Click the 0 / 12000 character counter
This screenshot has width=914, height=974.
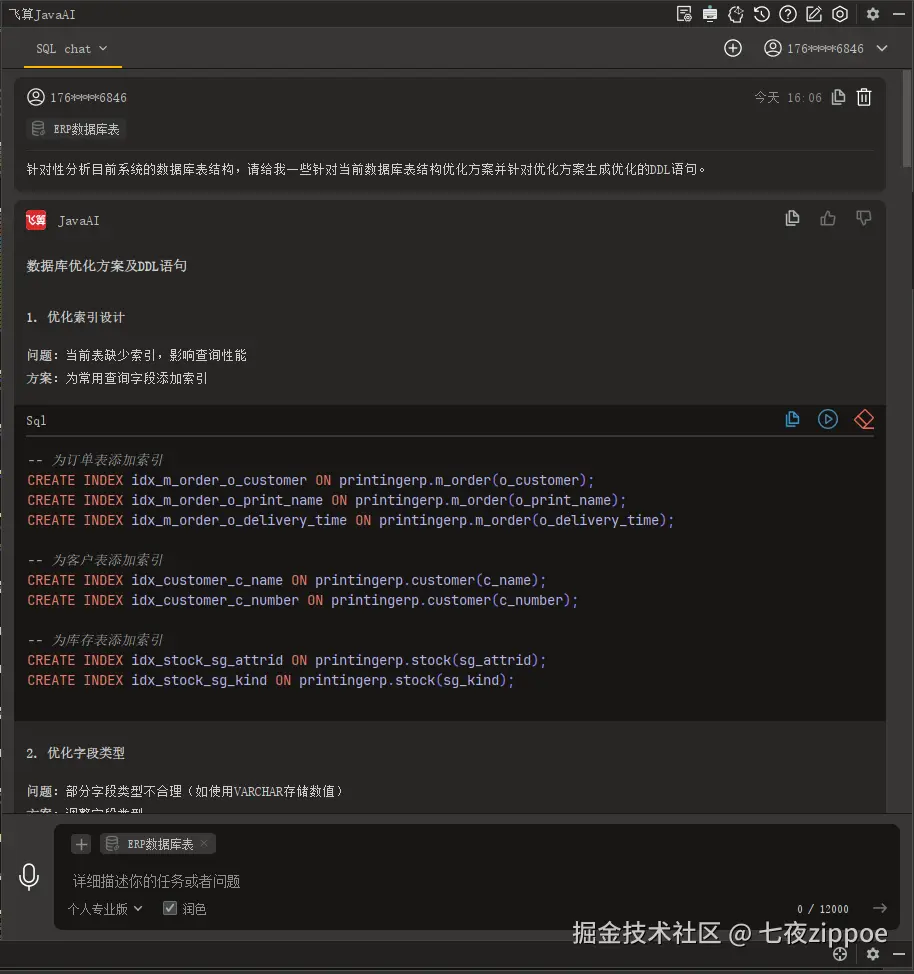click(x=823, y=909)
